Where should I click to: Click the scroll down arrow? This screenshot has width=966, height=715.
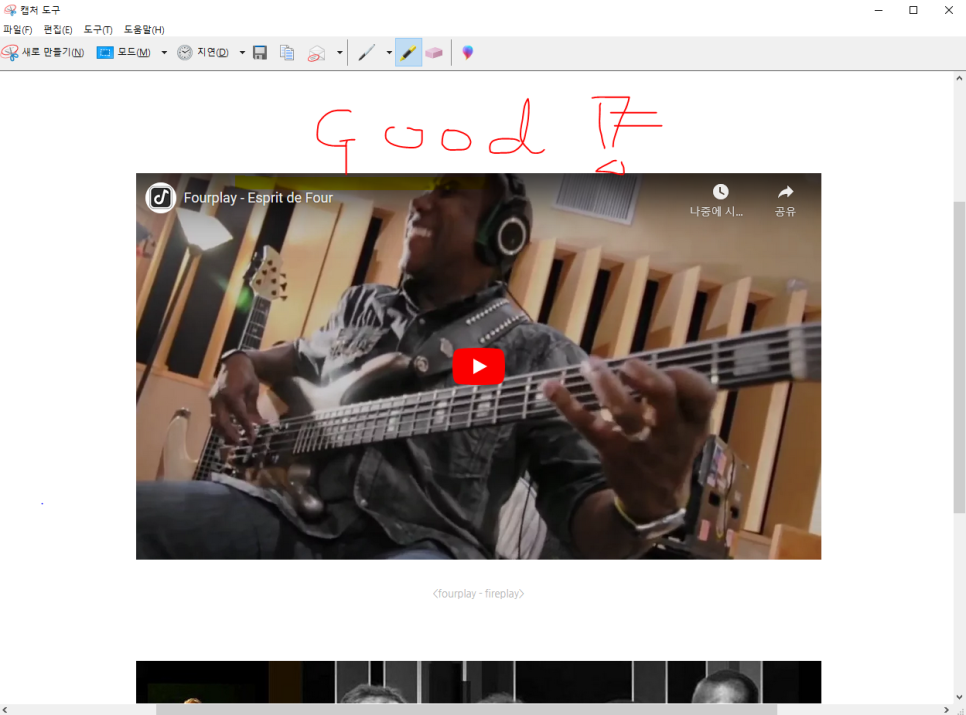point(959,697)
